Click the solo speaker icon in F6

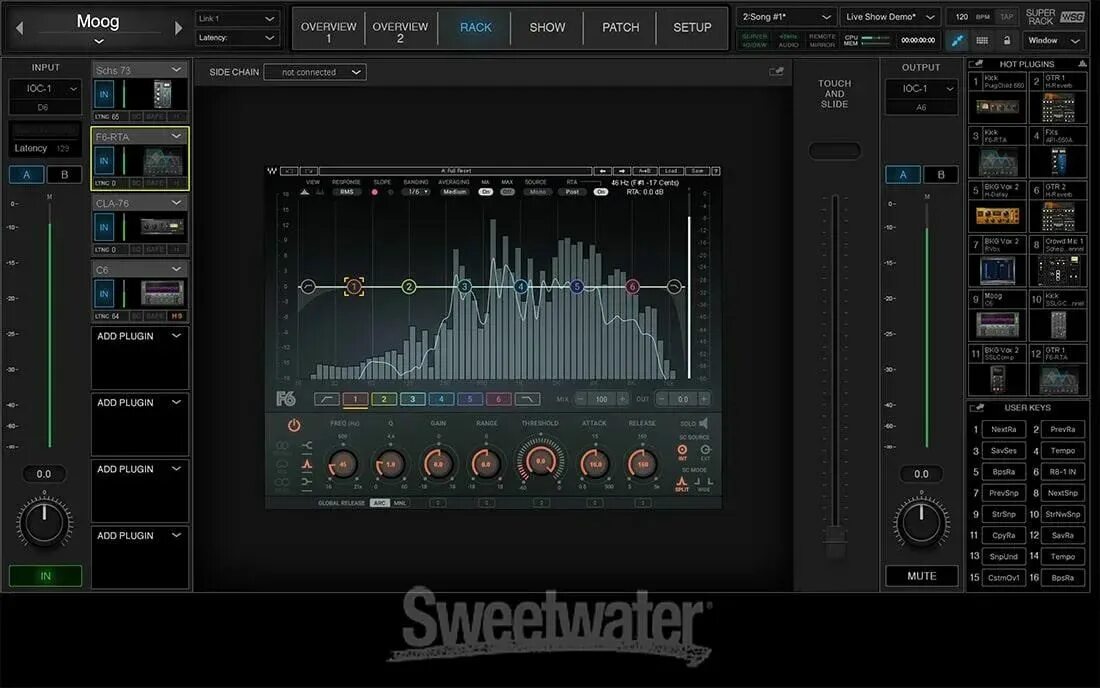point(704,423)
